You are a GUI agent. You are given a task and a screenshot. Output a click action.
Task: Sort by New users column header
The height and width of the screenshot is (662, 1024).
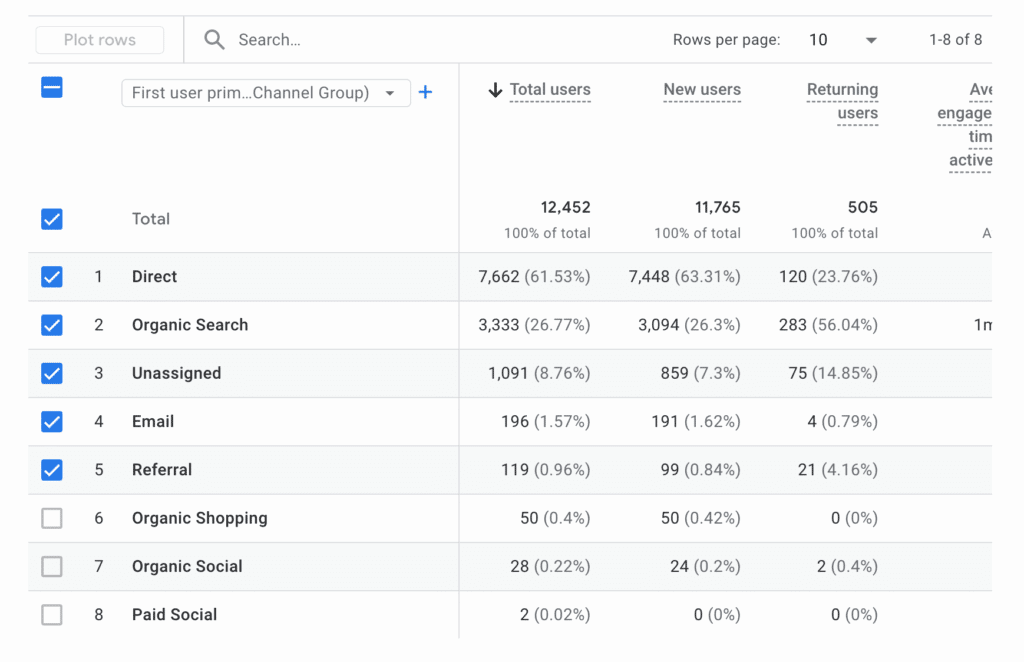[702, 90]
